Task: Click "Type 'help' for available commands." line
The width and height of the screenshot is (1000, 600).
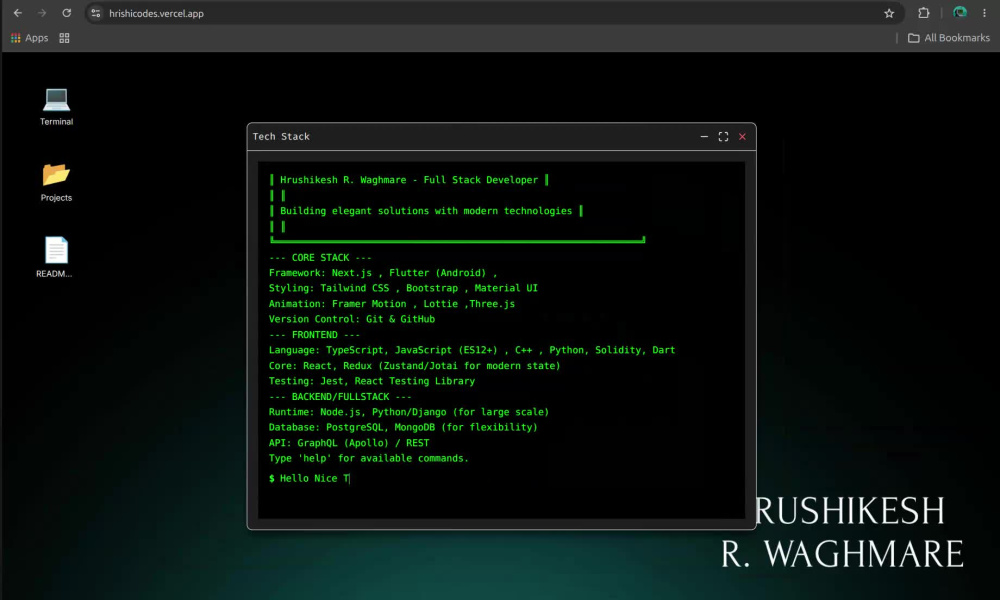Action: [369, 458]
